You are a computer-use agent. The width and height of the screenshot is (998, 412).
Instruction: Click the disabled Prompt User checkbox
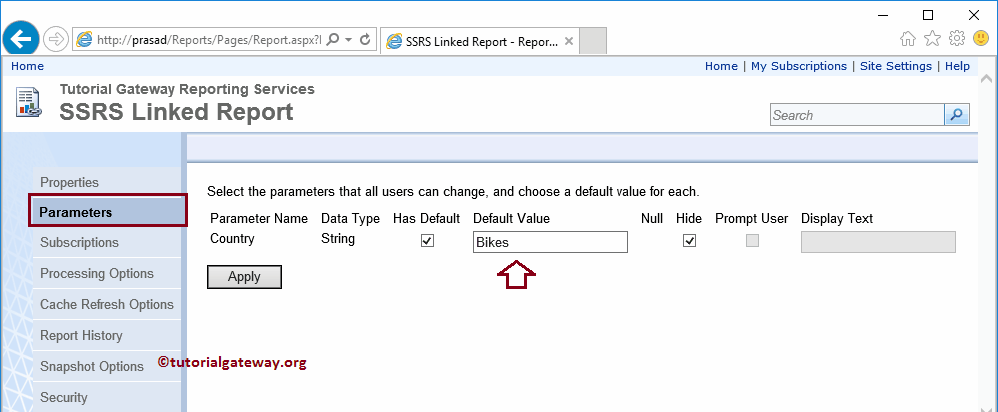752,241
